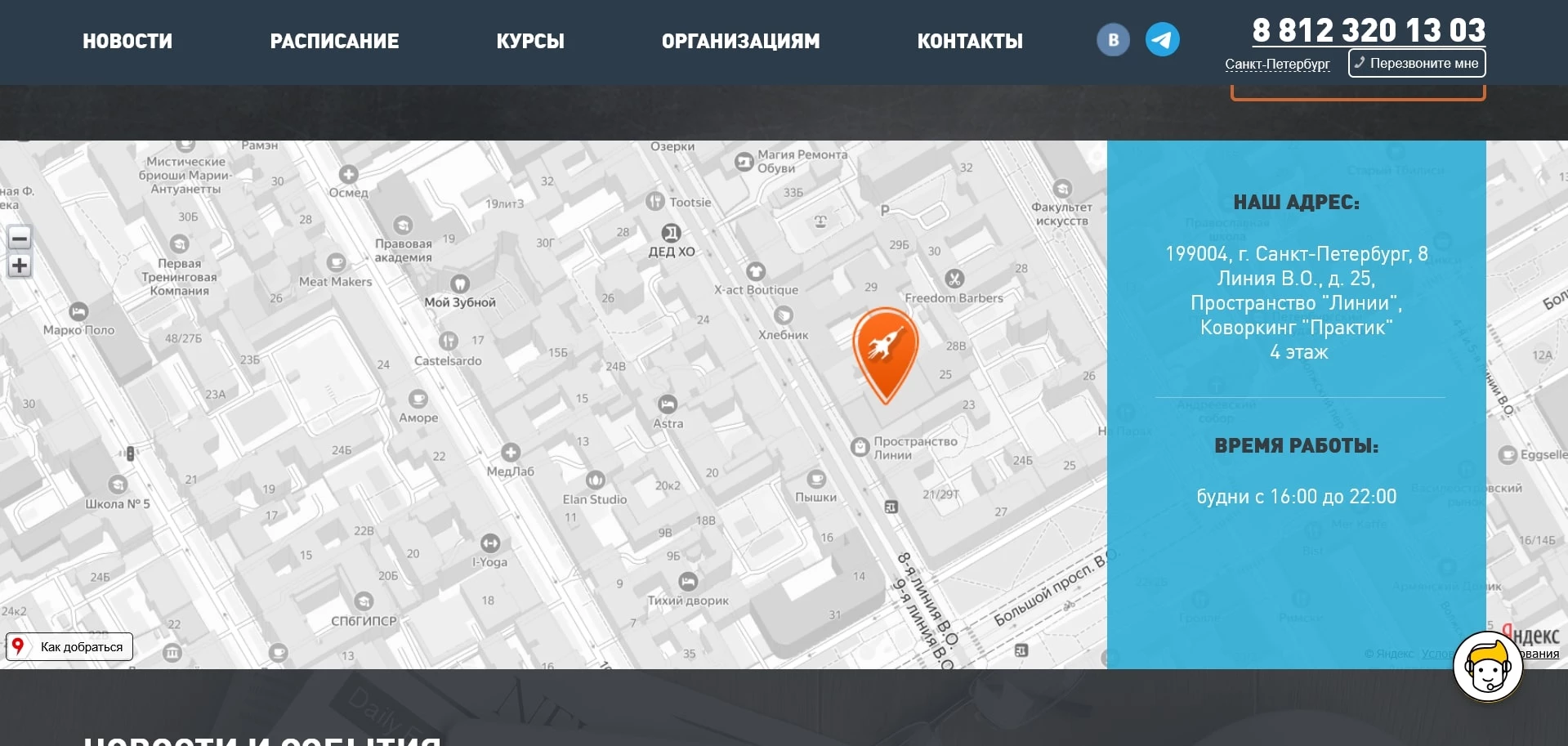1568x746 pixels.
Task: Click the Freedom Barbers scissors icon
Action: (x=954, y=279)
